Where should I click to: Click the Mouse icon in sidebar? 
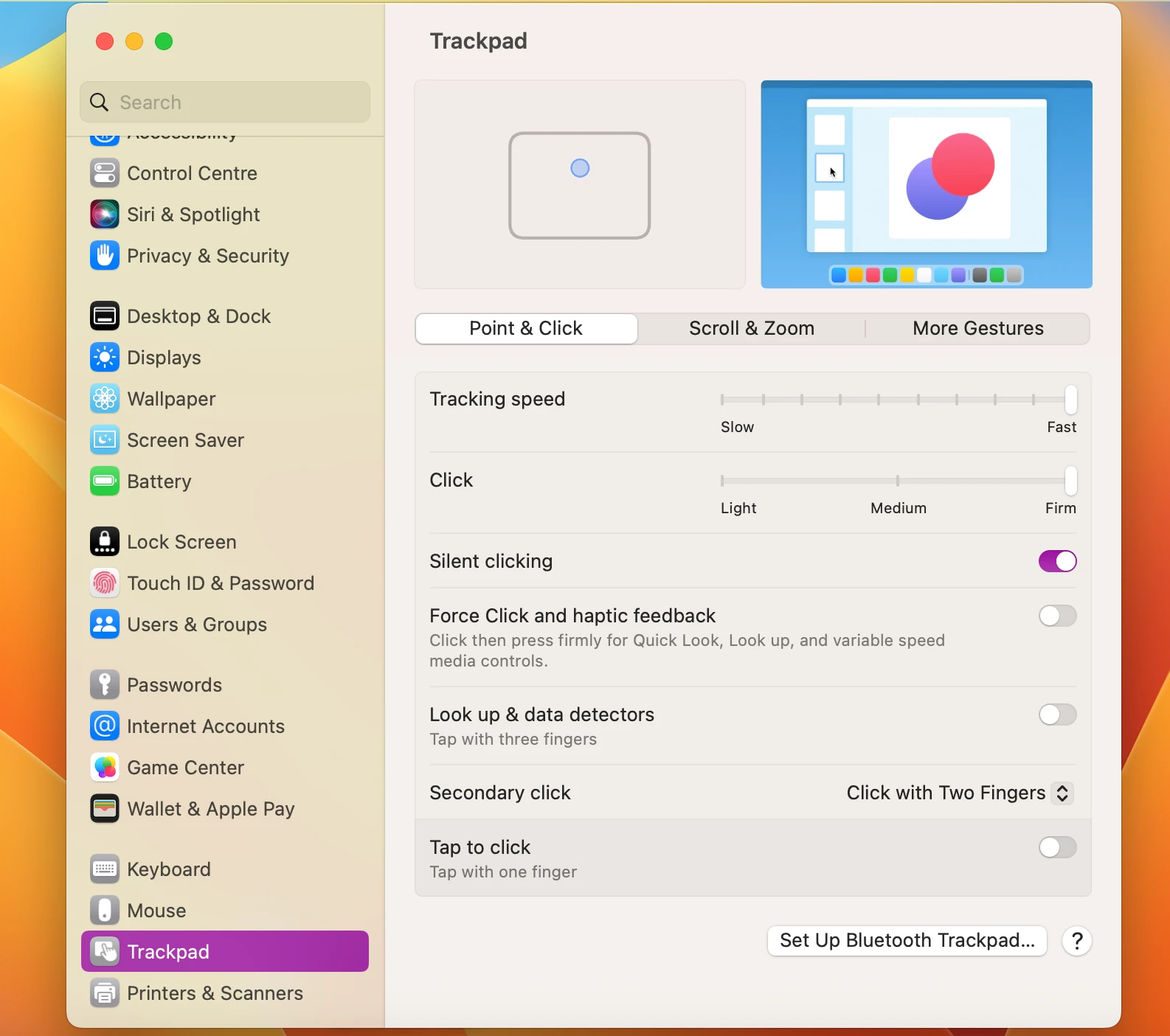[x=104, y=911]
